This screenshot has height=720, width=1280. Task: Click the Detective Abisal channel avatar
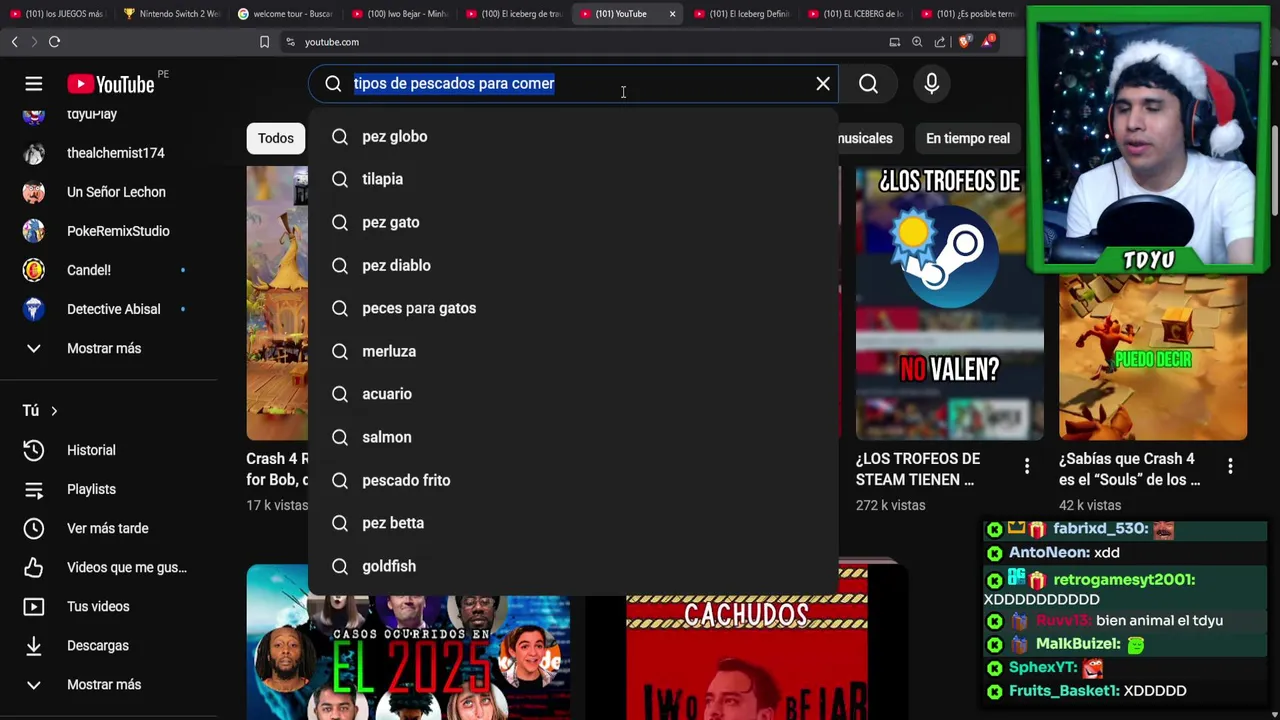point(34,309)
